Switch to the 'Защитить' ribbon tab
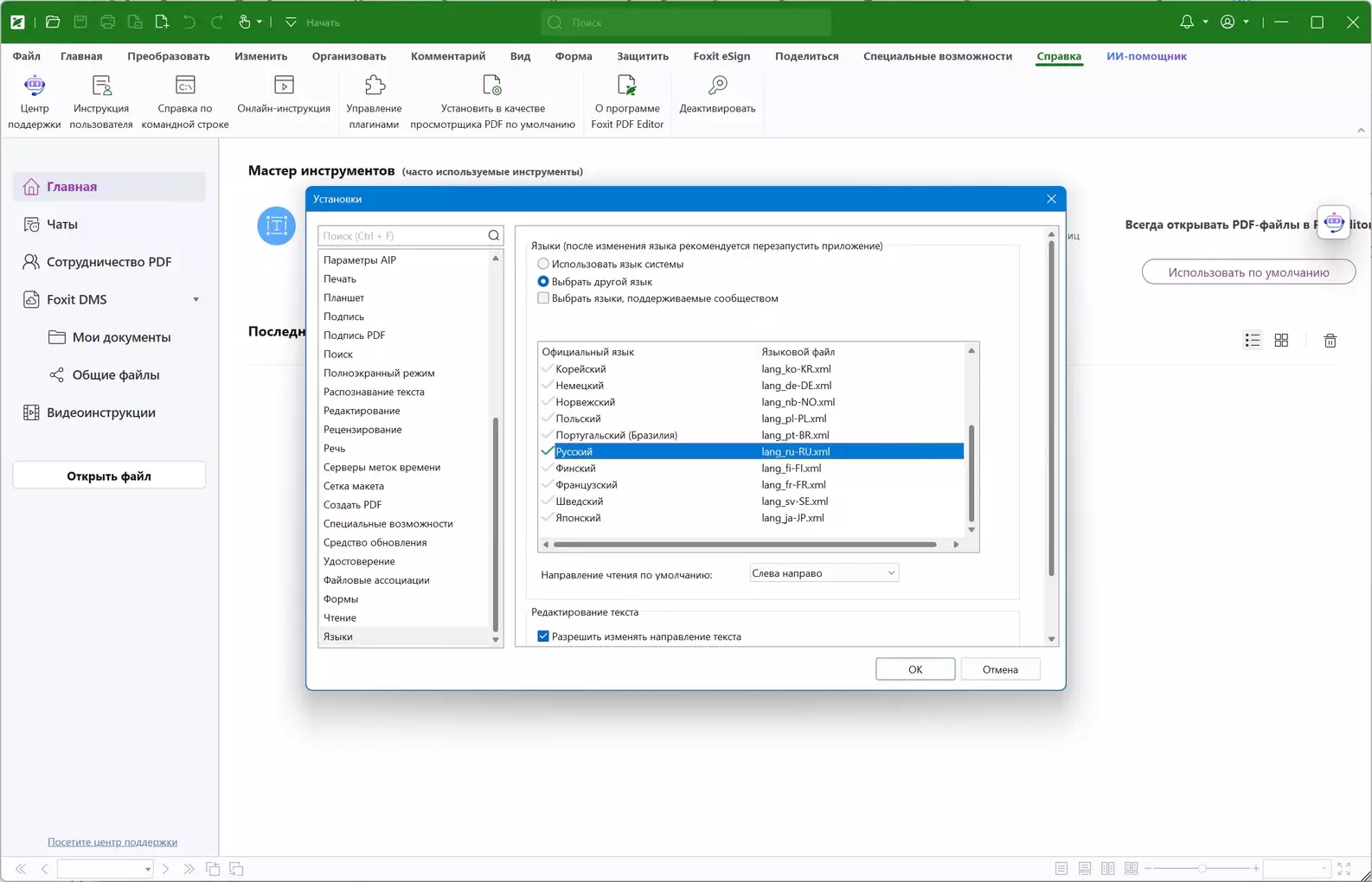The width and height of the screenshot is (1372, 882). tap(642, 56)
